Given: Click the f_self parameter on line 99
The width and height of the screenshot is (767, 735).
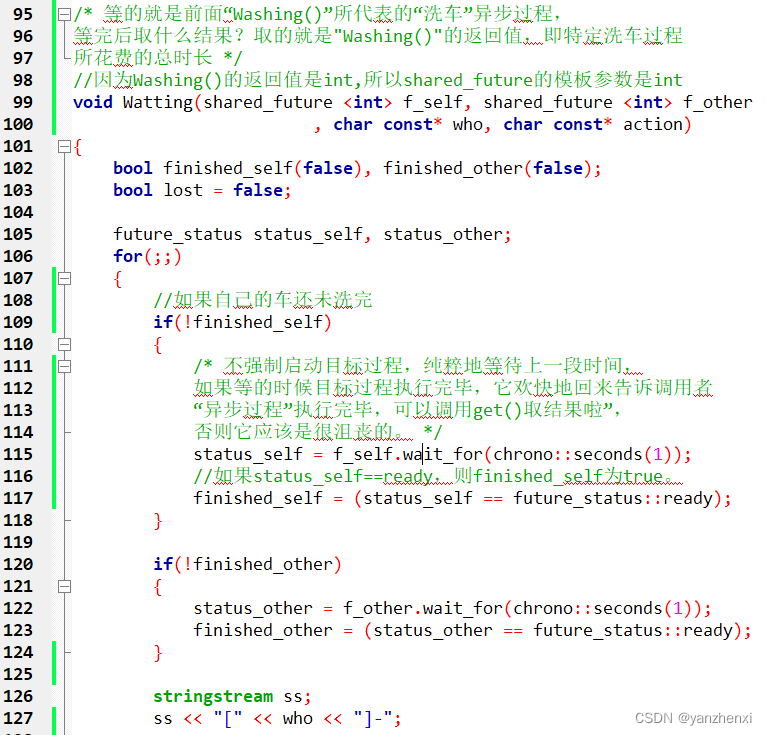Looking at the screenshot, I should [x=433, y=102].
